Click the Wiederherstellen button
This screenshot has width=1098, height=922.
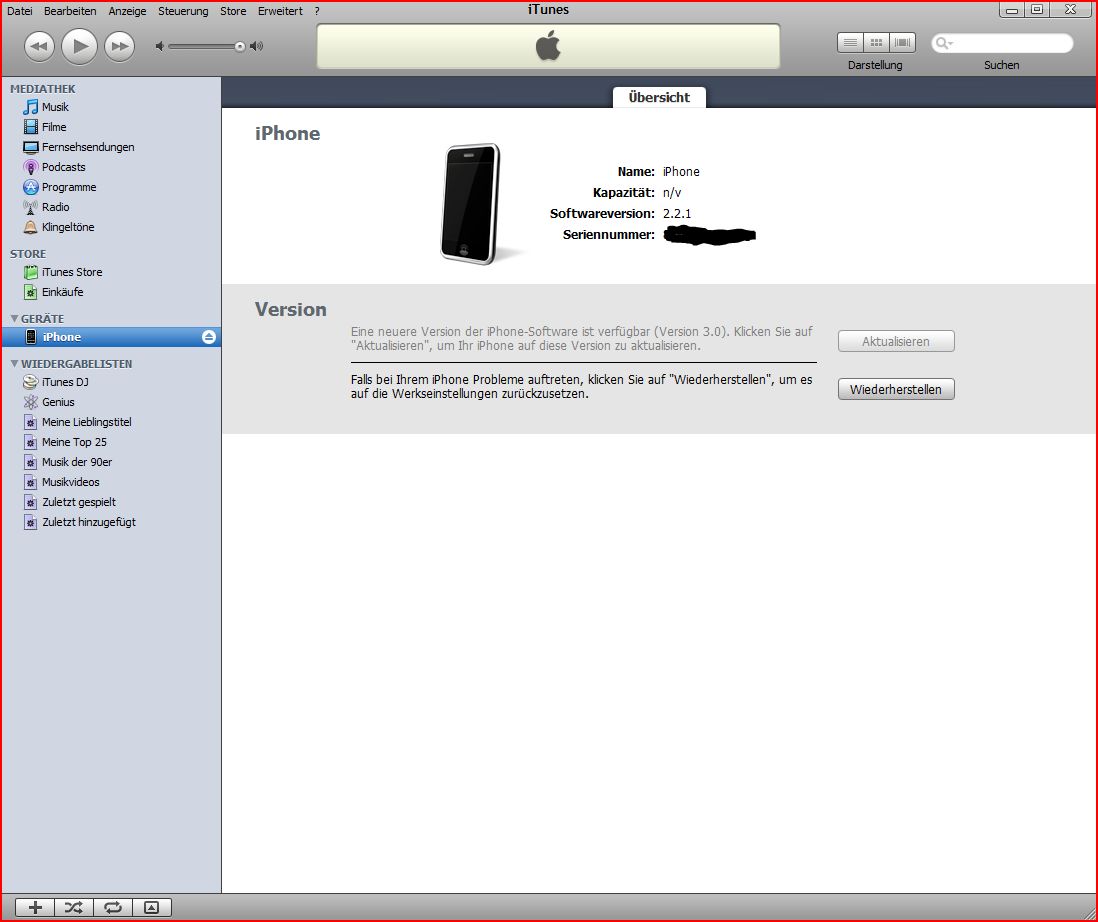point(896,389)
